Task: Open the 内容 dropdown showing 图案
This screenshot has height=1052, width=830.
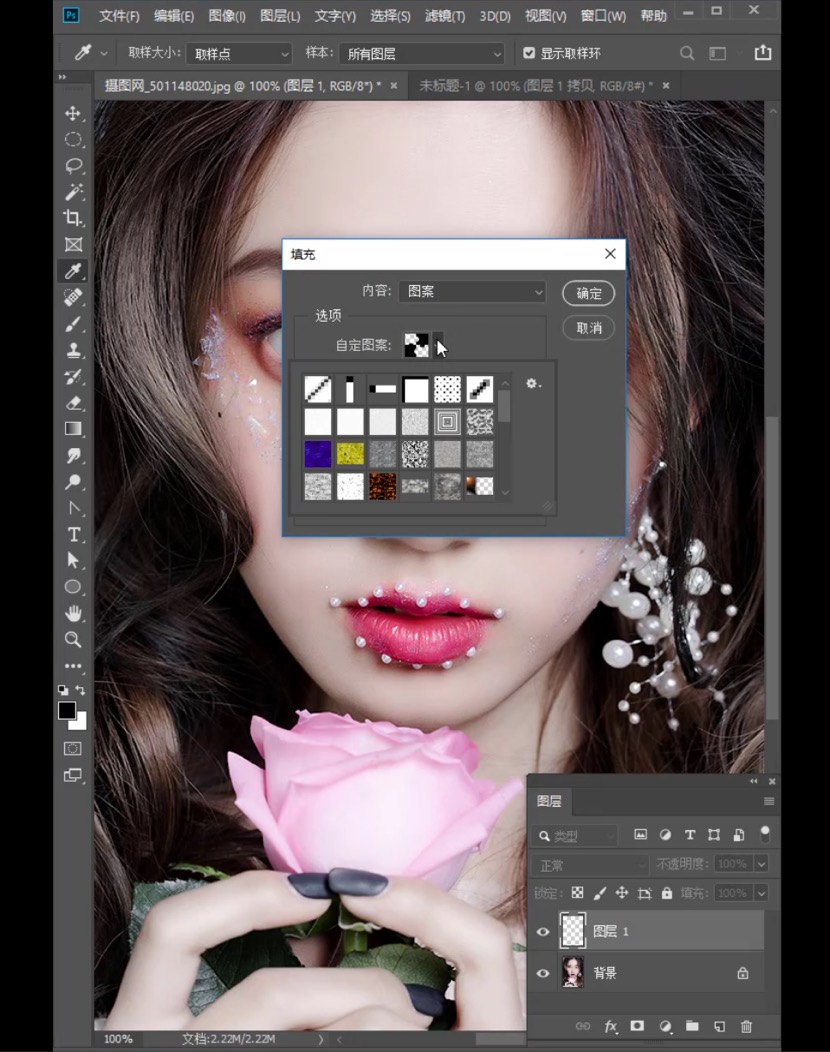Action: 472,292
